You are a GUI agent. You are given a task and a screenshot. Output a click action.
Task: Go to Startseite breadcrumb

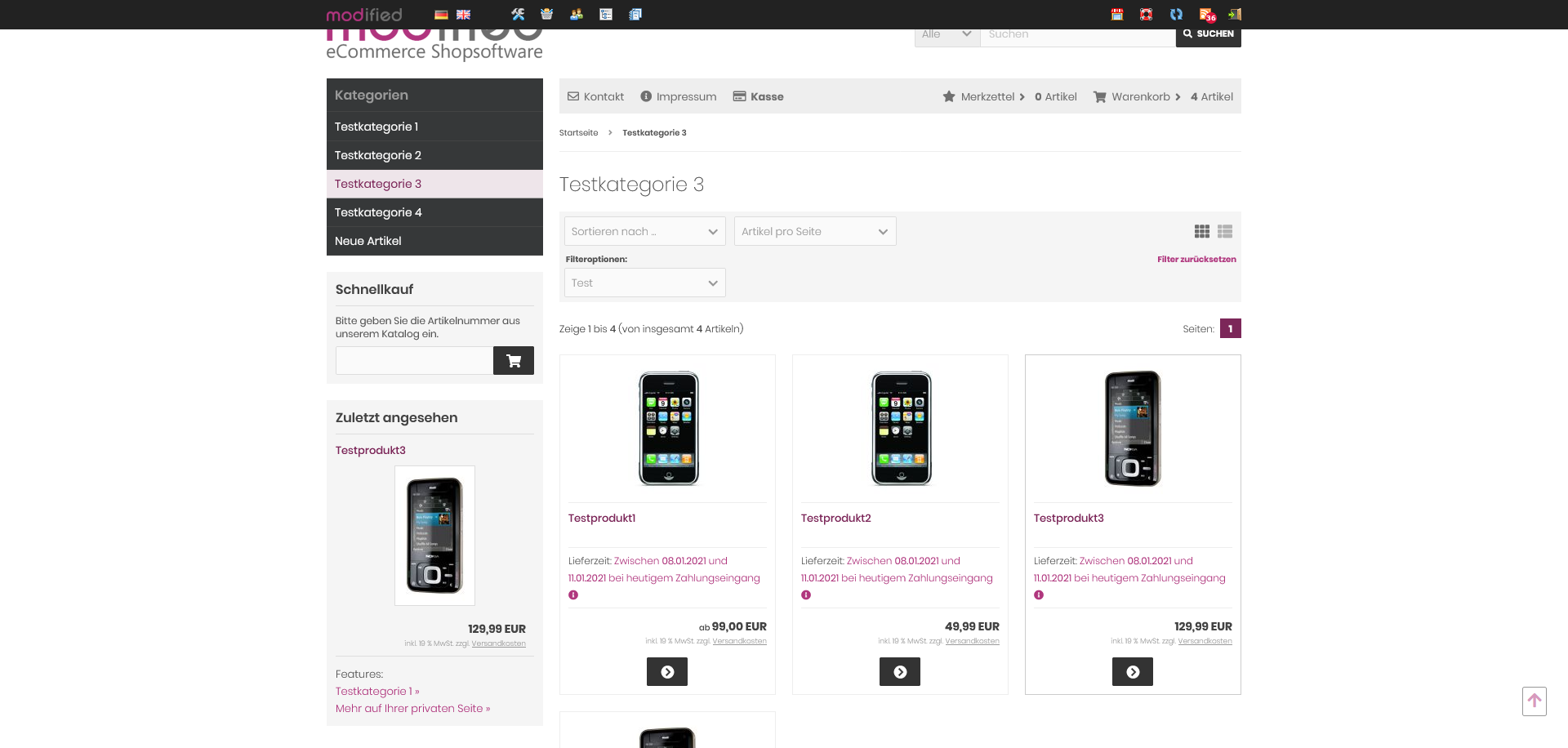click(578, 133)
